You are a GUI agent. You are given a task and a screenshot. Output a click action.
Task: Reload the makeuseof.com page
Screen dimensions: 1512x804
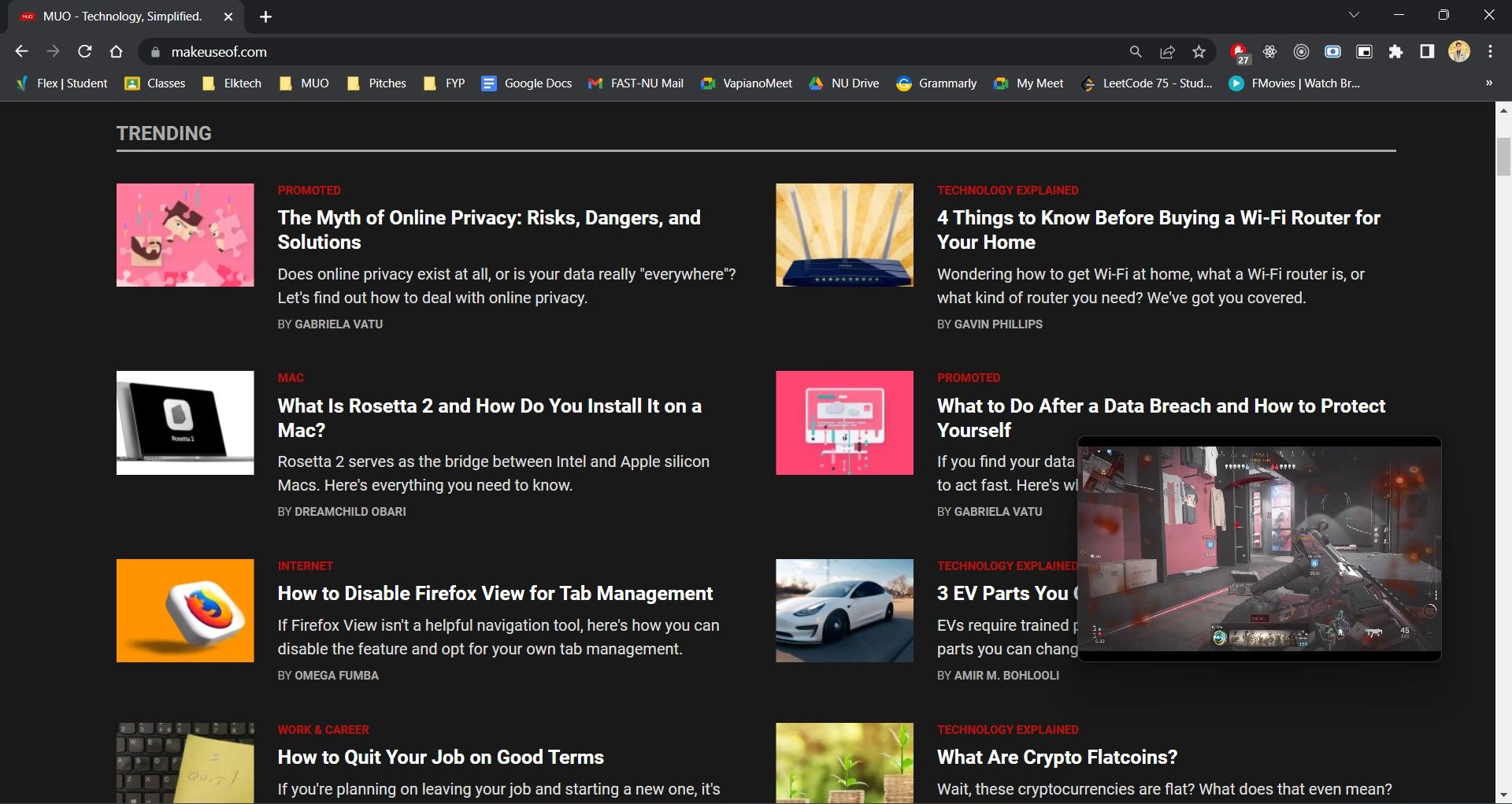click(85, 51)
